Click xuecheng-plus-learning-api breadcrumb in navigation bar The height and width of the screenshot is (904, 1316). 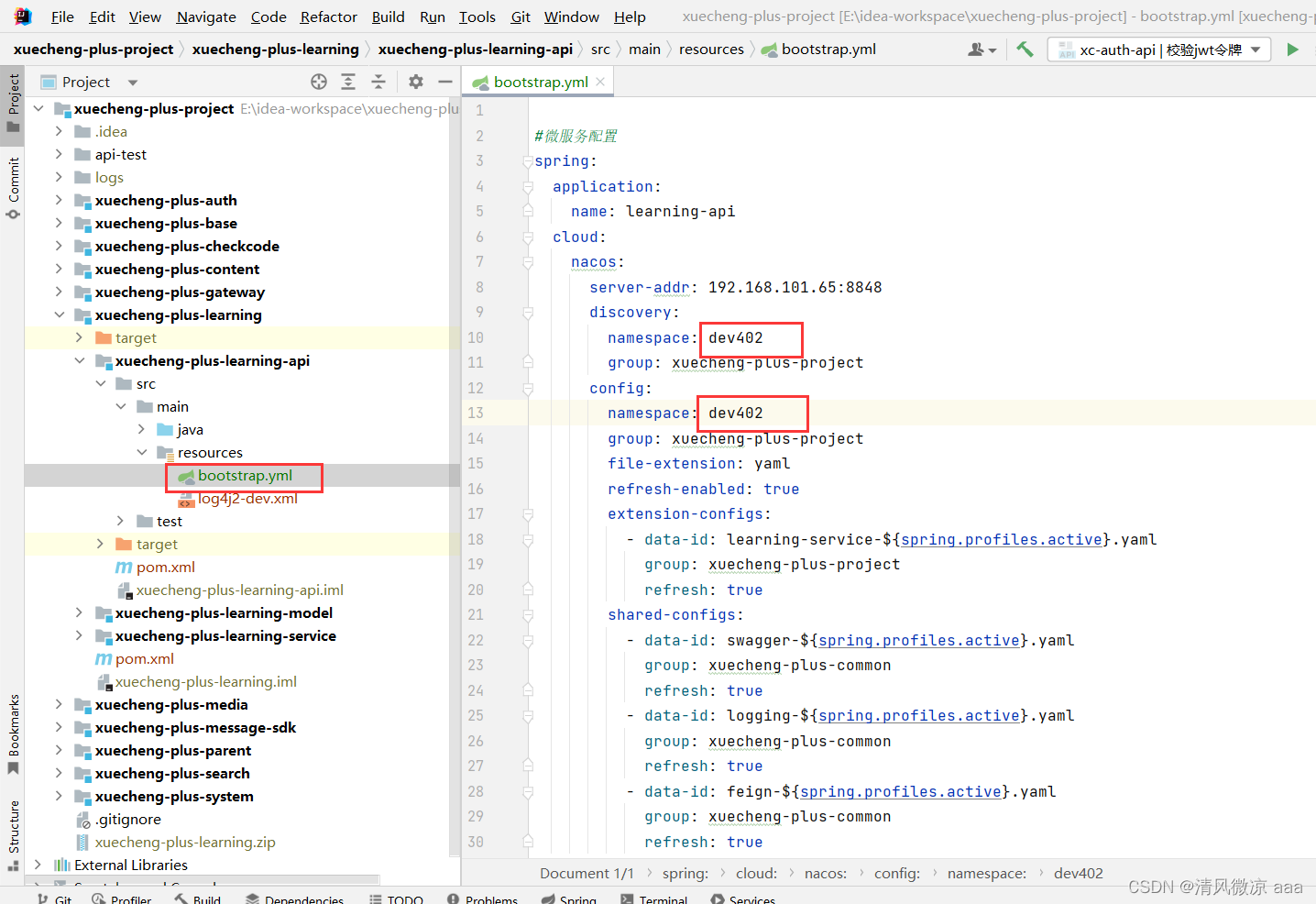point(475,50)
